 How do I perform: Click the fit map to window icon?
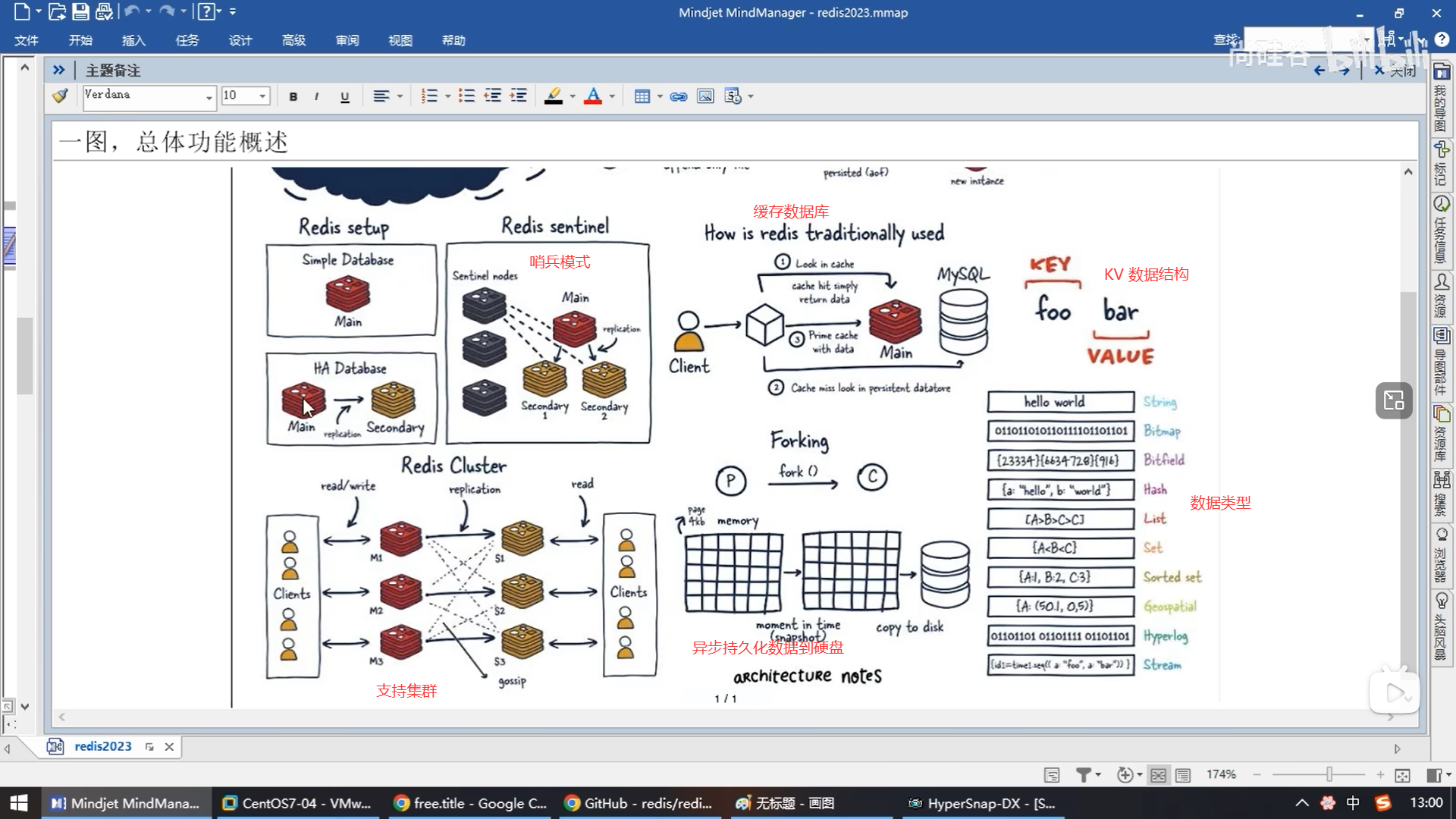1402,775
